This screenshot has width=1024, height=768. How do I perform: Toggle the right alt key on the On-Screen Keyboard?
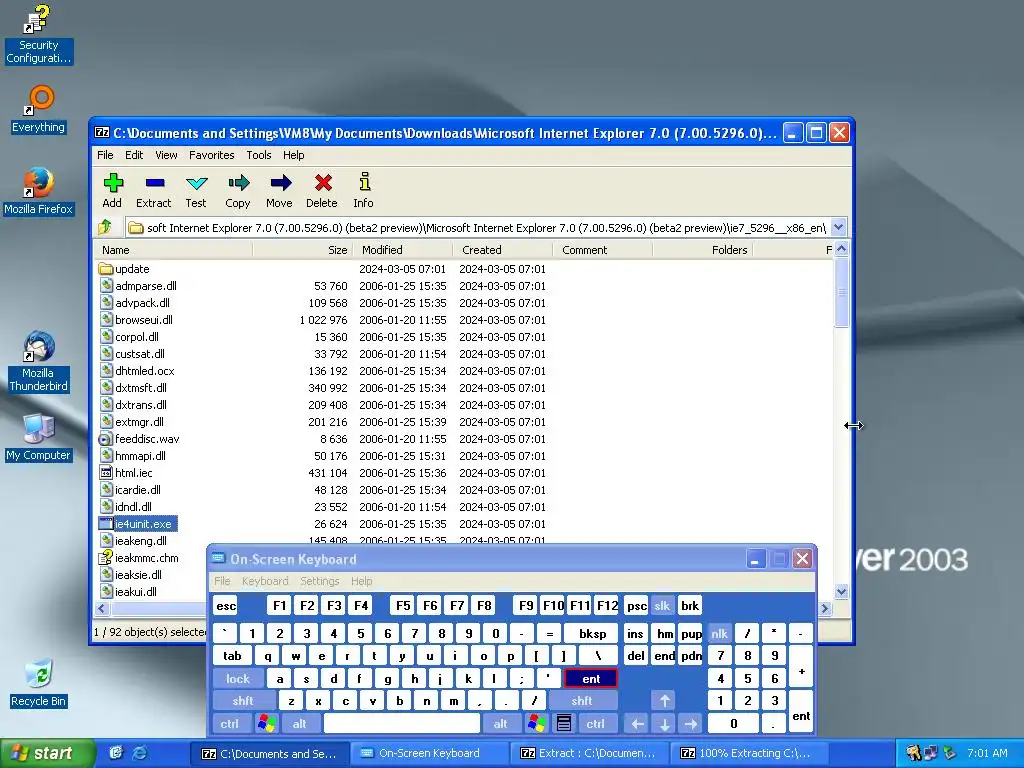(x=500, y=724)
